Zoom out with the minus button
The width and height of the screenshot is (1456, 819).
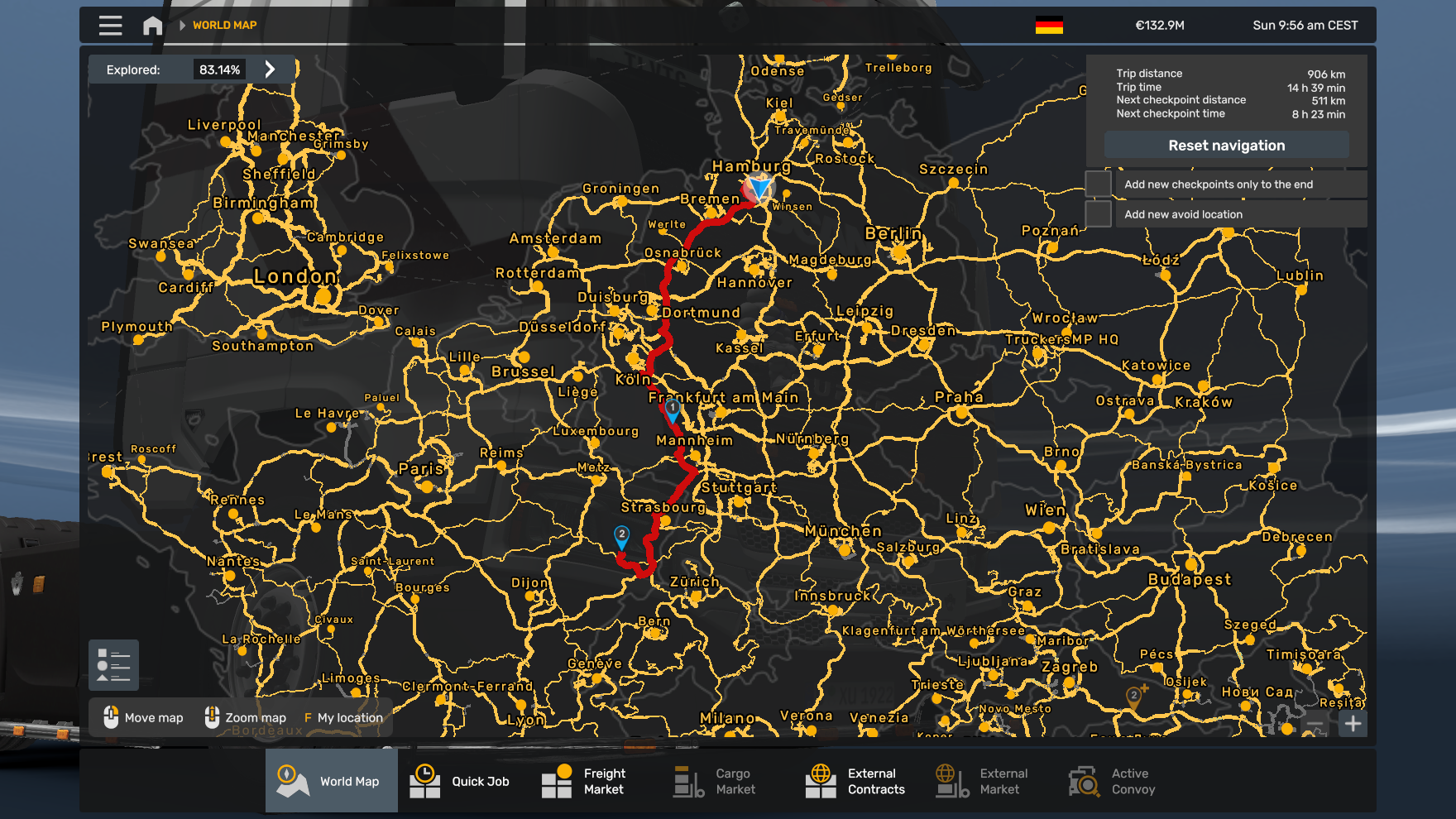(1315, 724)
